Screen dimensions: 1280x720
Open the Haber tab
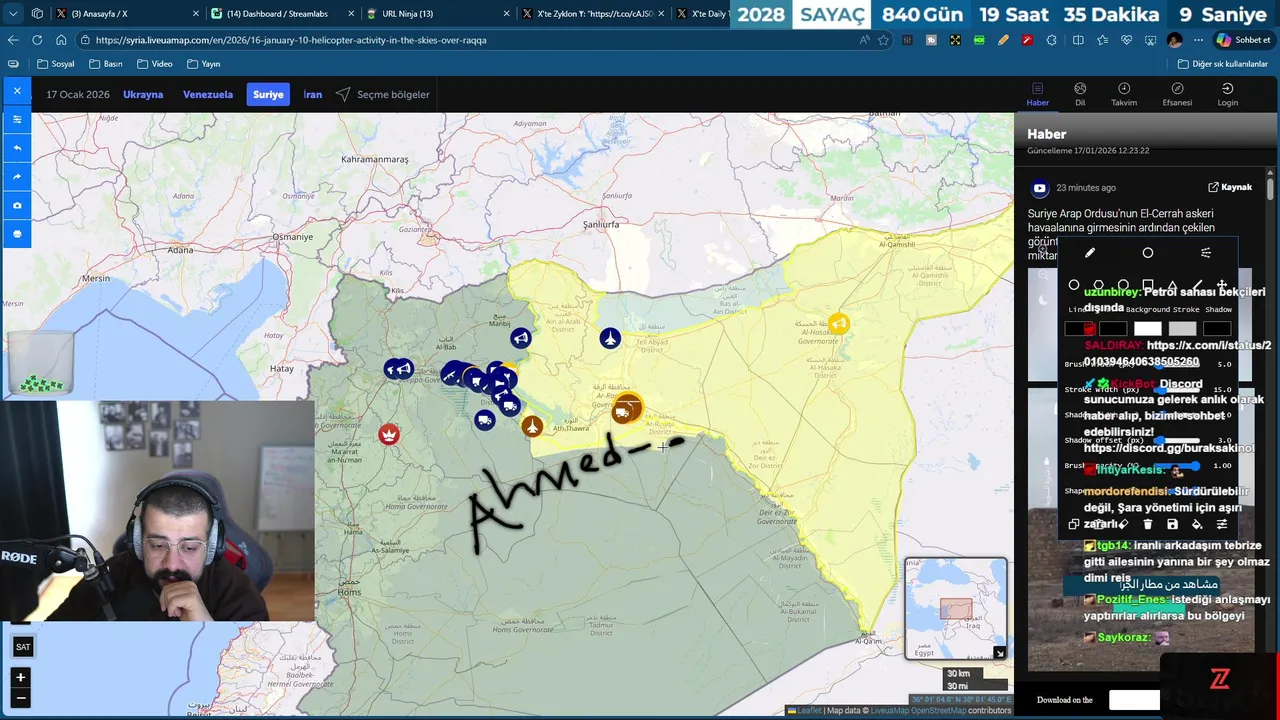1038,95
